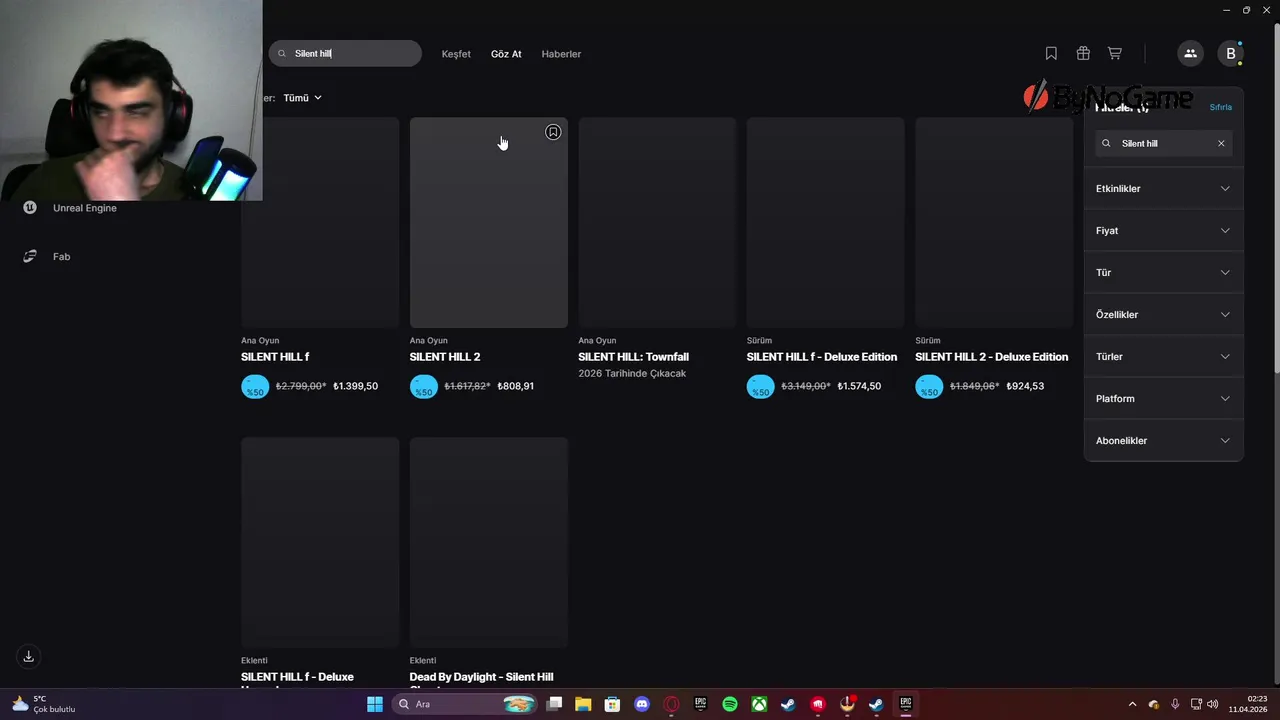
Task: Click the ₺924,53 price of Deluxe Edition
Action: click(1025, 386)
